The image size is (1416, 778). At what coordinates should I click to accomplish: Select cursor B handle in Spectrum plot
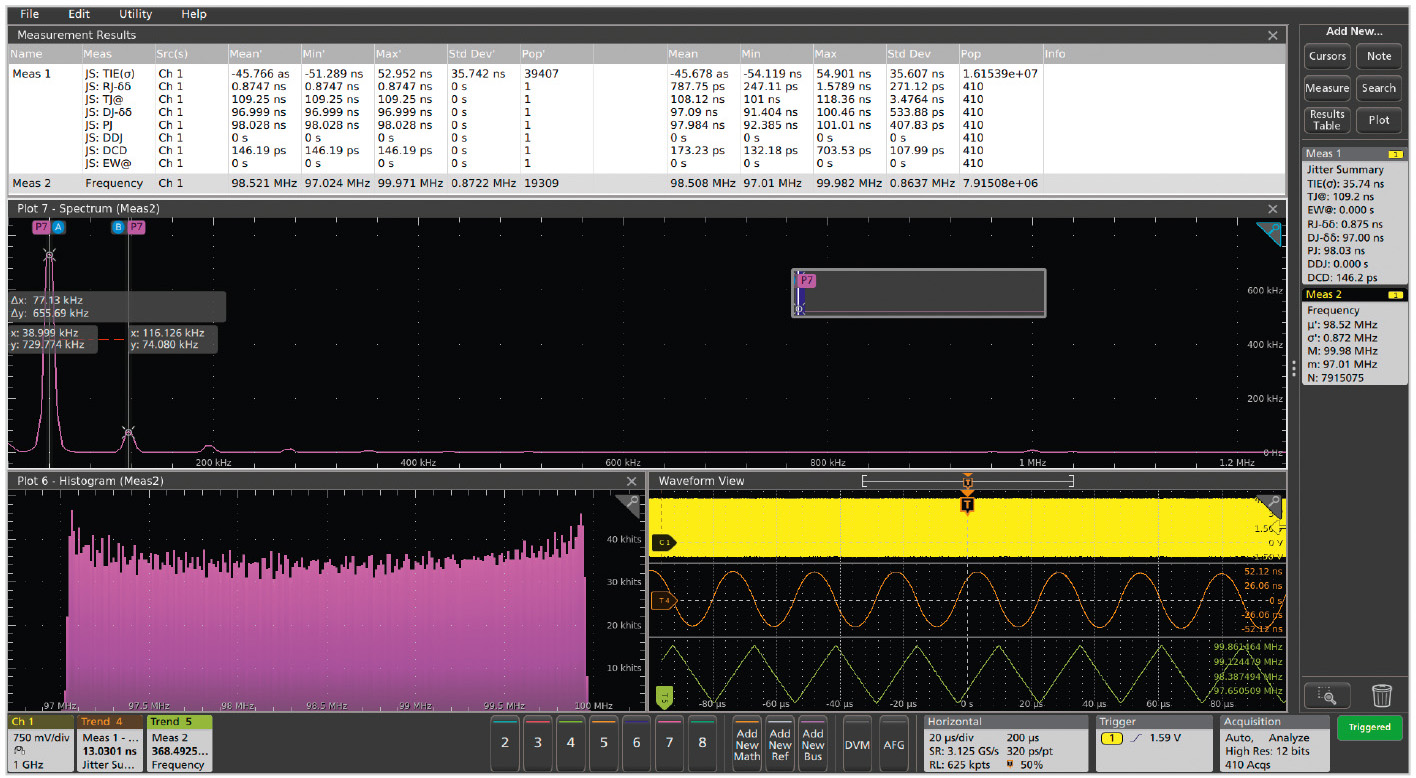point(118,227)
